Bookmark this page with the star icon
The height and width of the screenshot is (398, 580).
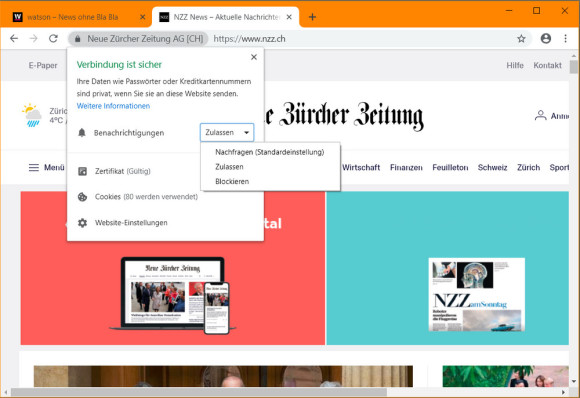pos(521,38)
